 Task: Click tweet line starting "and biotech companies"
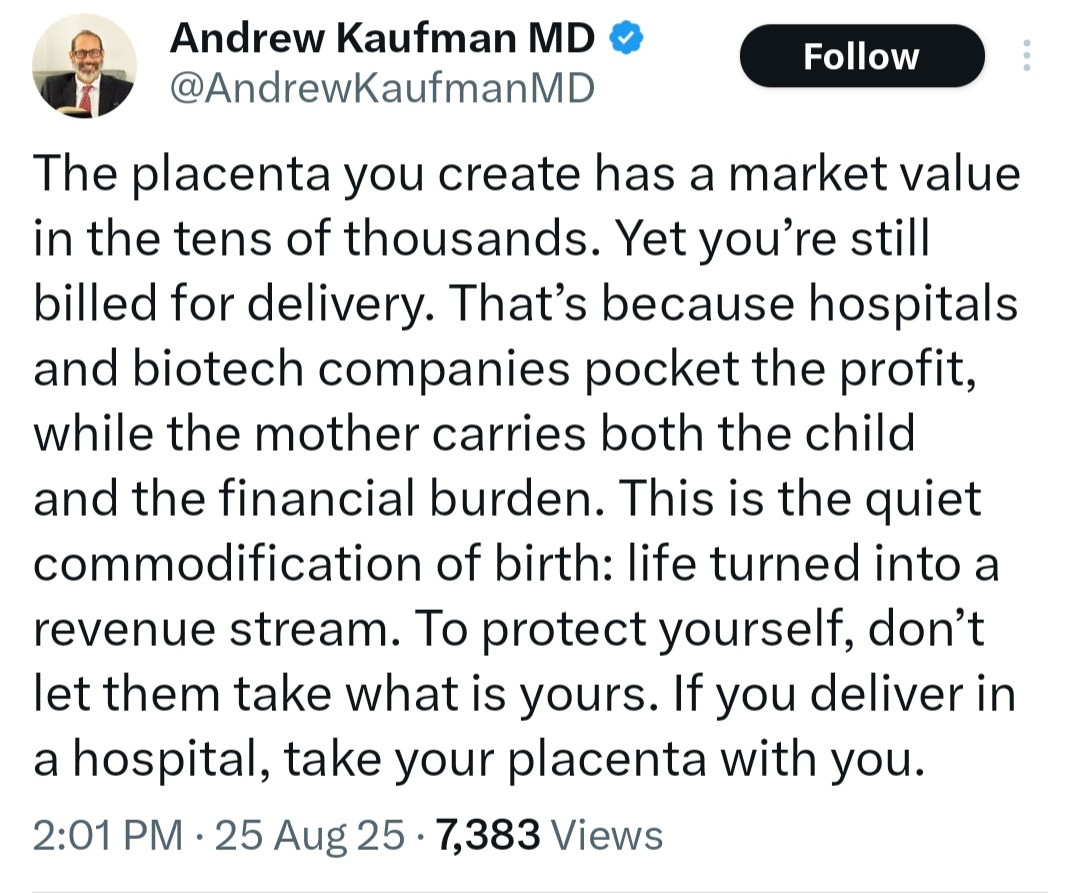click(x=504, y=369)
